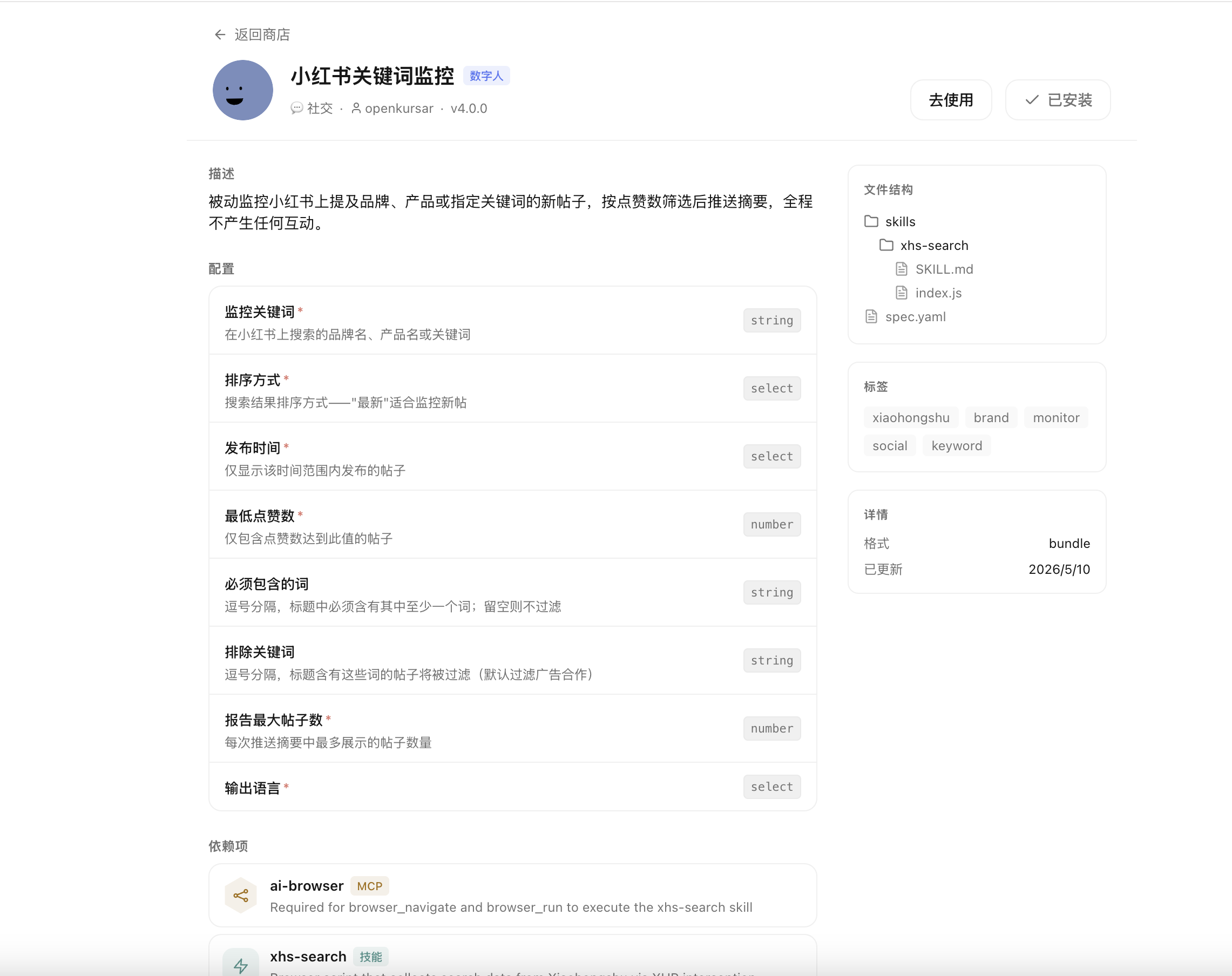This screenshot has width=1232, height=976.
Task: Open the openkursar author link
Action: tap(399, 108)
